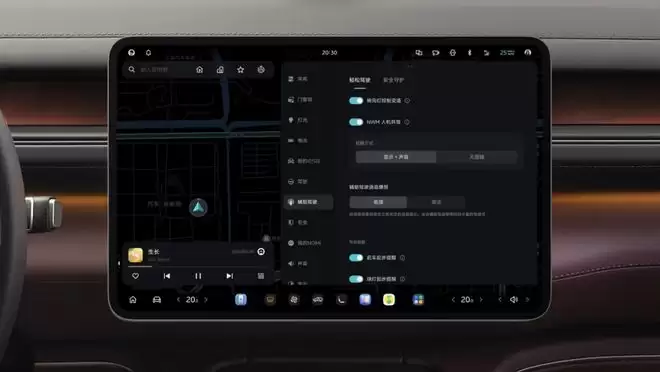660x372 pixels.
Task: Turn off the NAM toggle switch
Action: (x=356, y=122)
